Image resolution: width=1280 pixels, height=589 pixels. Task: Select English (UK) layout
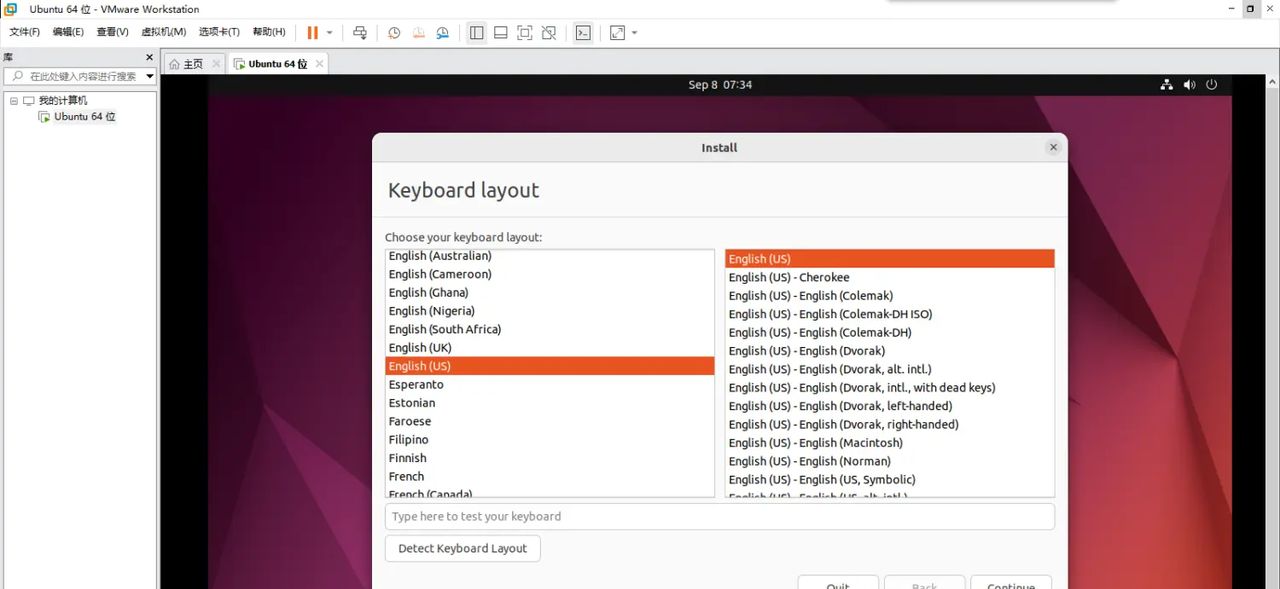[x=550, y=348]
